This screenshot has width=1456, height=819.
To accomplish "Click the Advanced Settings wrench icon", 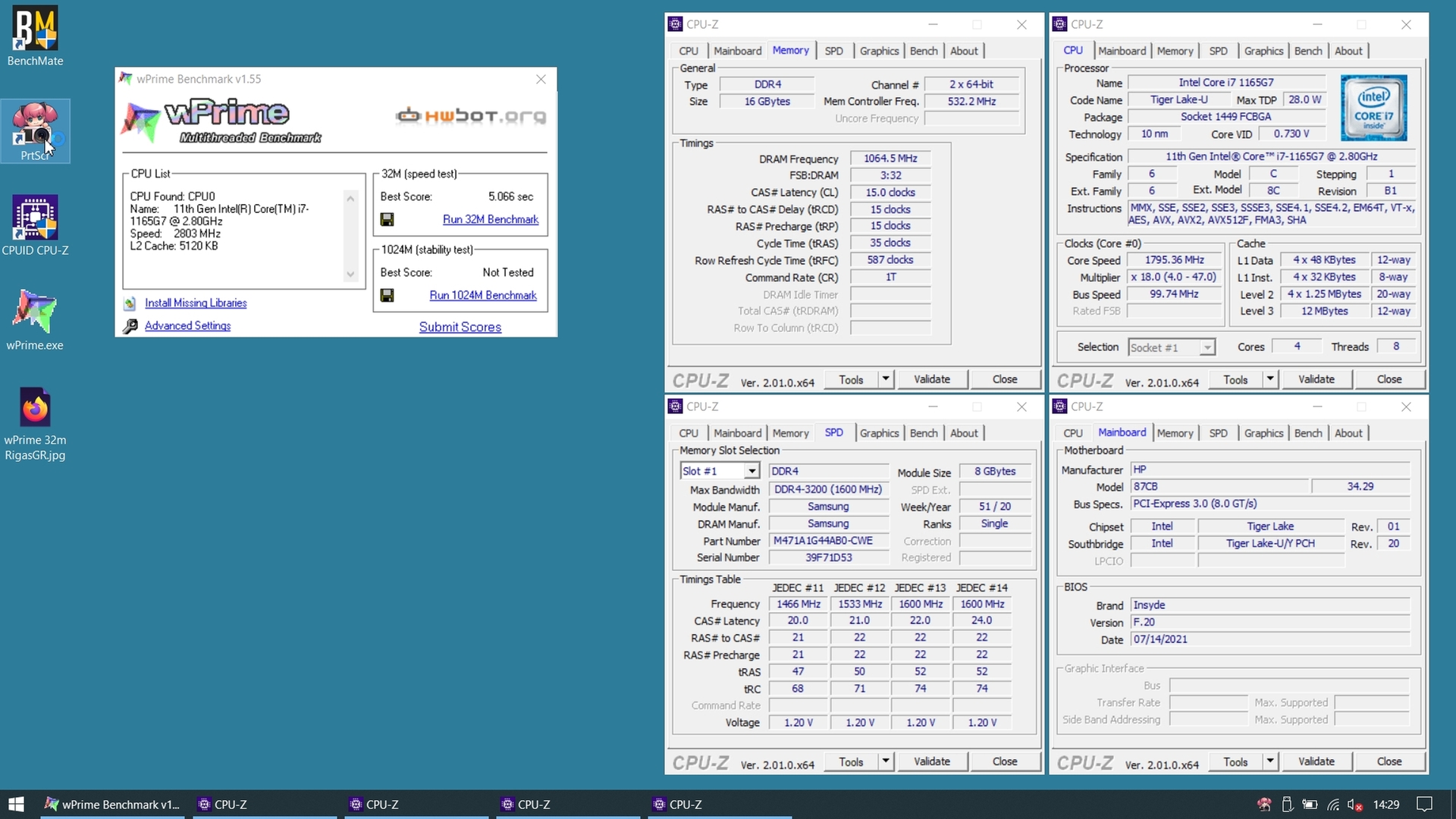I will click(x=130, y=326).
